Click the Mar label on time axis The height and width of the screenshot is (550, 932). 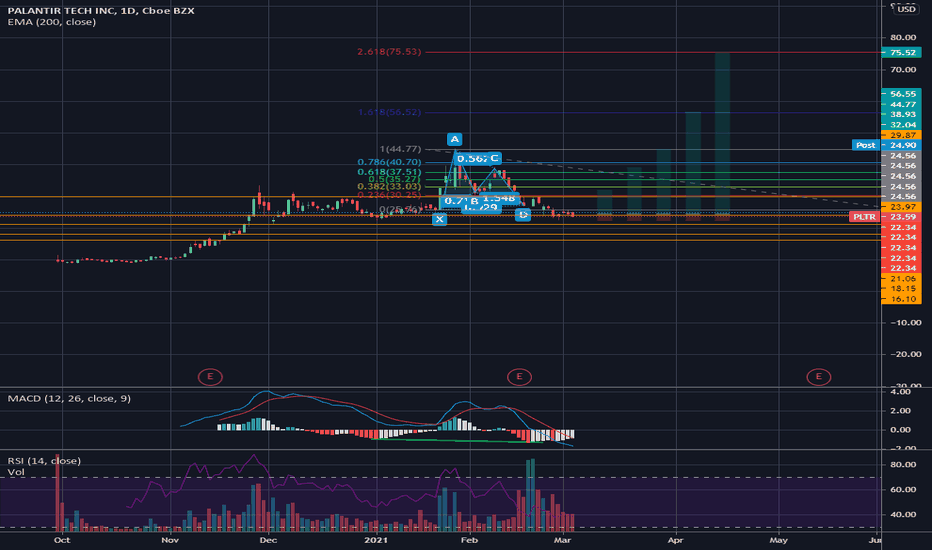pyautogui.click(x=562, y=540)
